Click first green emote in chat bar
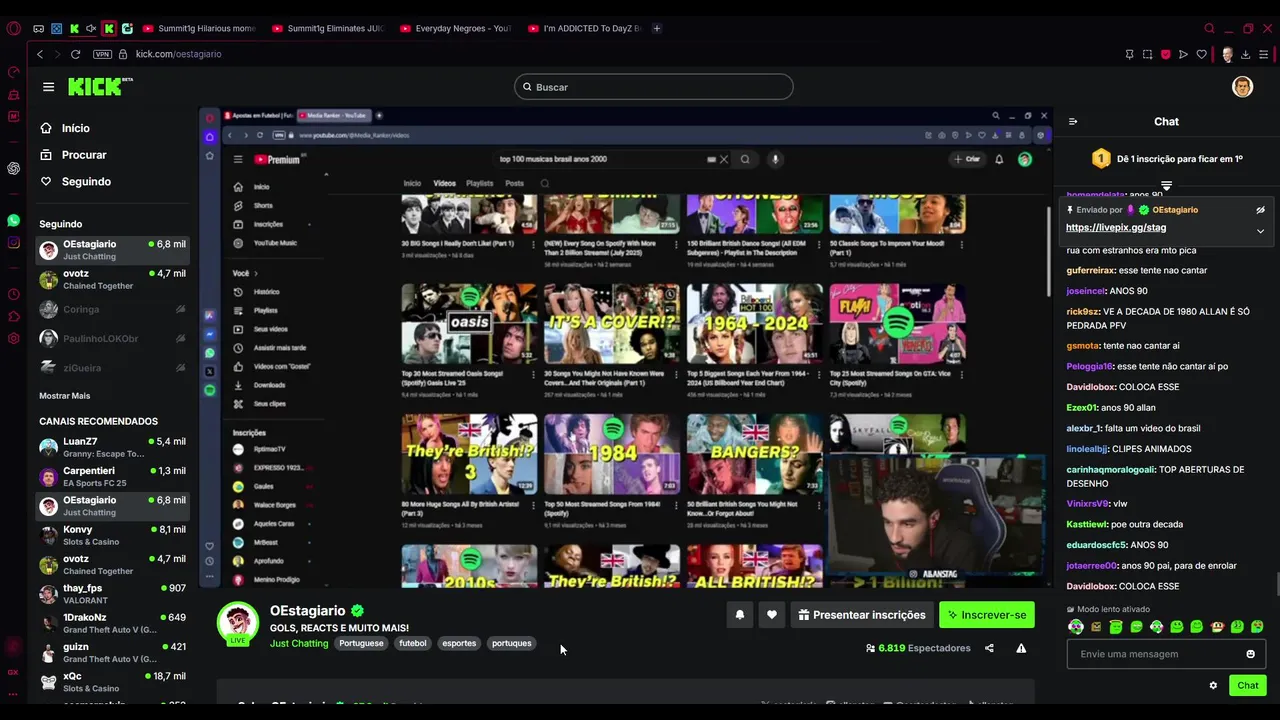This screenshot has width=1280, height=720. (x=1076, y=627)
